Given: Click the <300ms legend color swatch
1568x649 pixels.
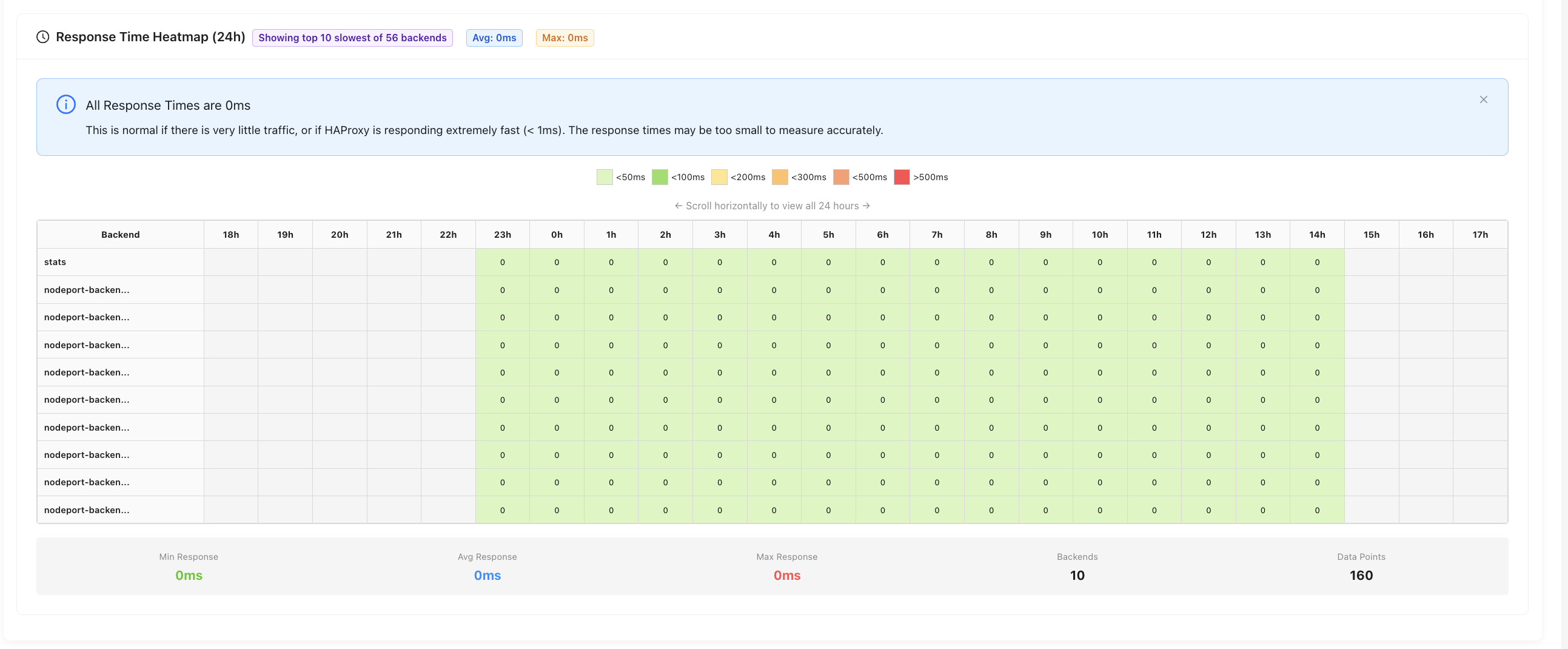Looking at the screenshot, I should 780,177.
